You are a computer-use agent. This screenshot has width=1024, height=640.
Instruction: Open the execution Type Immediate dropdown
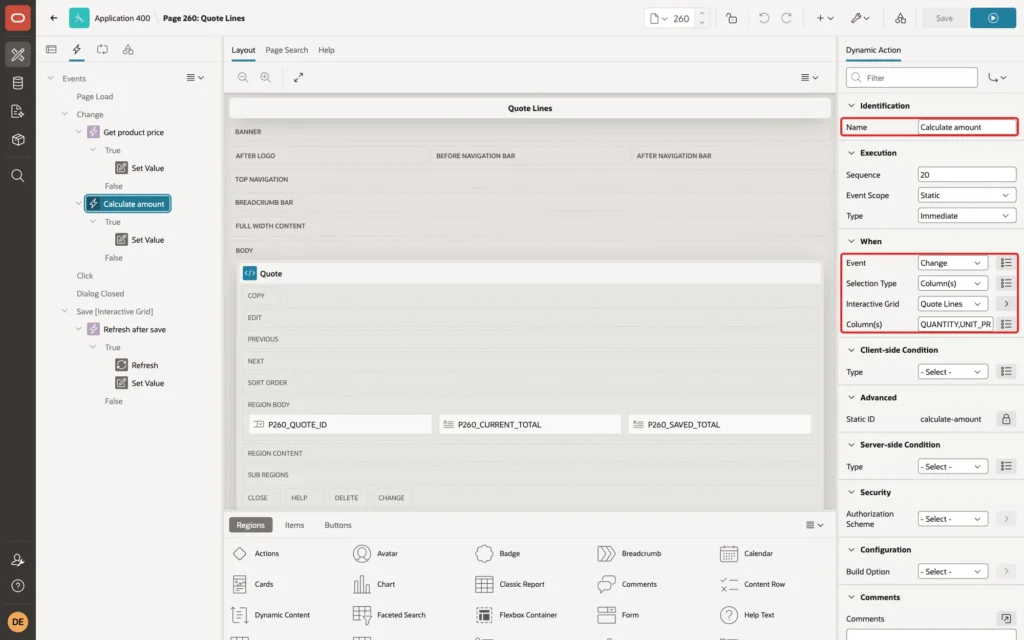967,216
